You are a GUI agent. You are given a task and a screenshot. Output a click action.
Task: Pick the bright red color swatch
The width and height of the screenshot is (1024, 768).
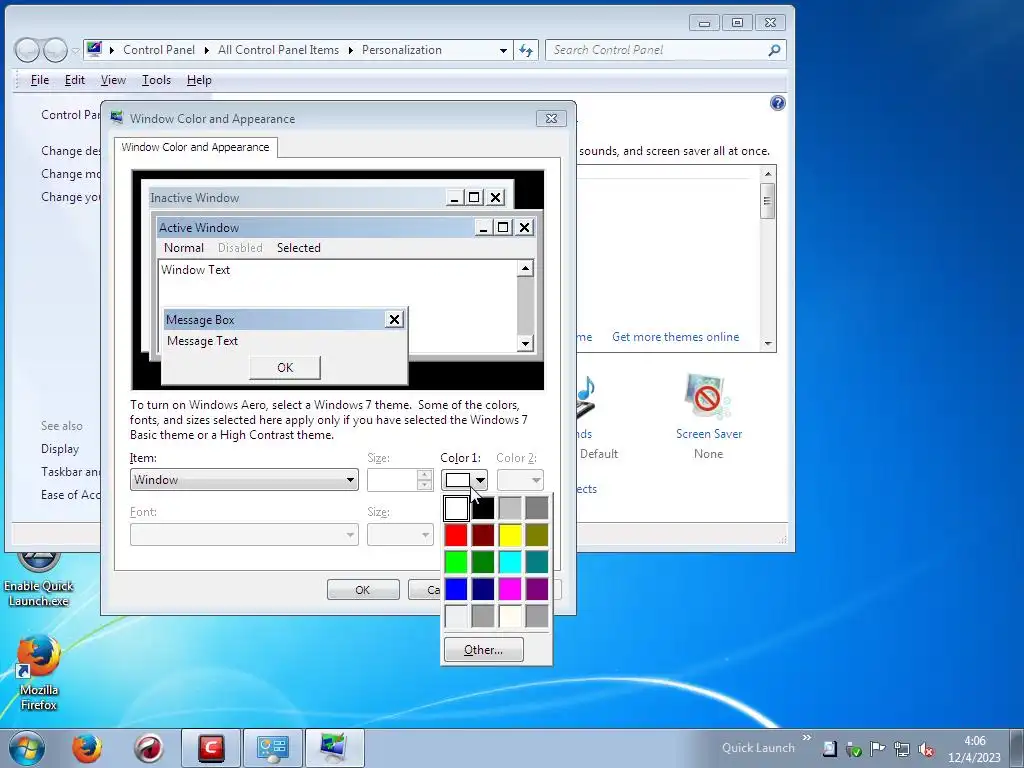pyautogui.click(x=456, y=535)
